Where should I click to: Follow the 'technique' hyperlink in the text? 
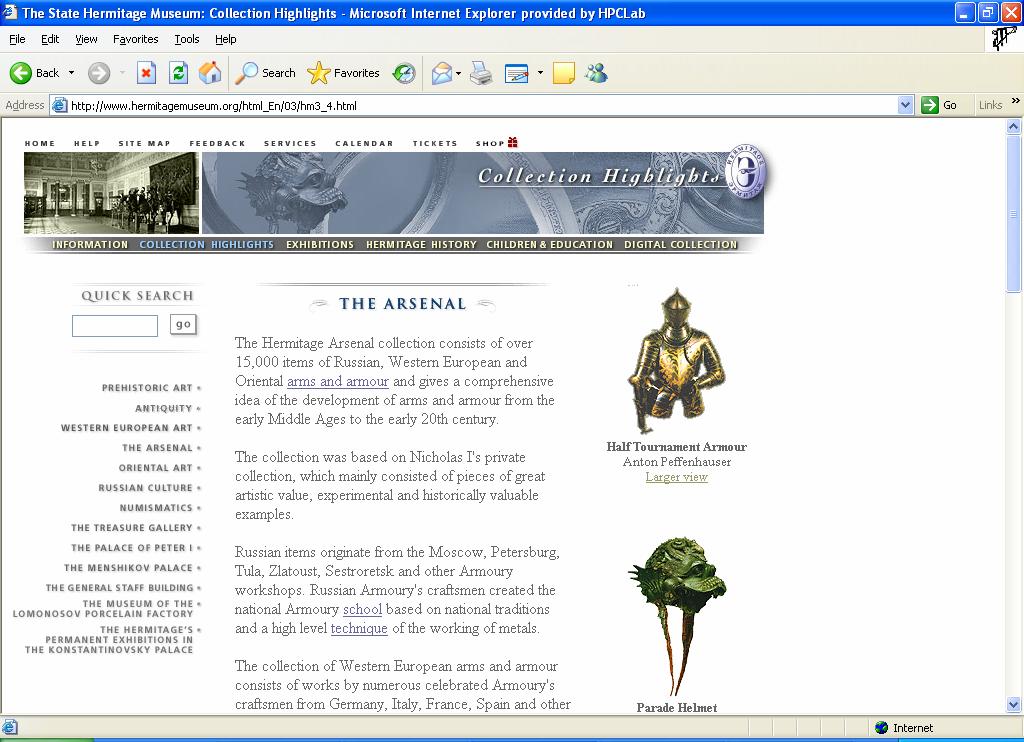click(359, 628)
